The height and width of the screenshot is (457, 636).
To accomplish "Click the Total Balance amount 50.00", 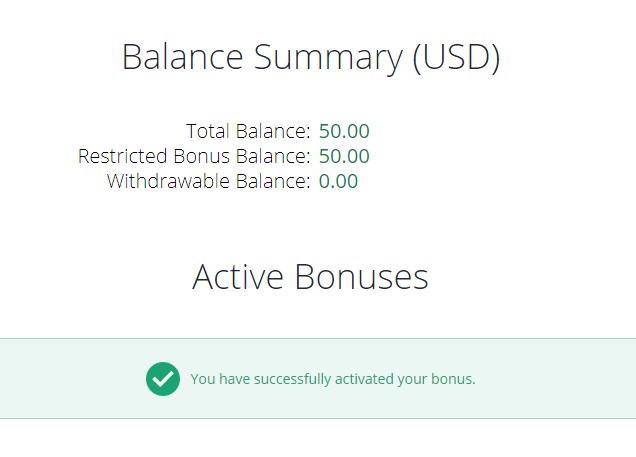I will [344, 131].
